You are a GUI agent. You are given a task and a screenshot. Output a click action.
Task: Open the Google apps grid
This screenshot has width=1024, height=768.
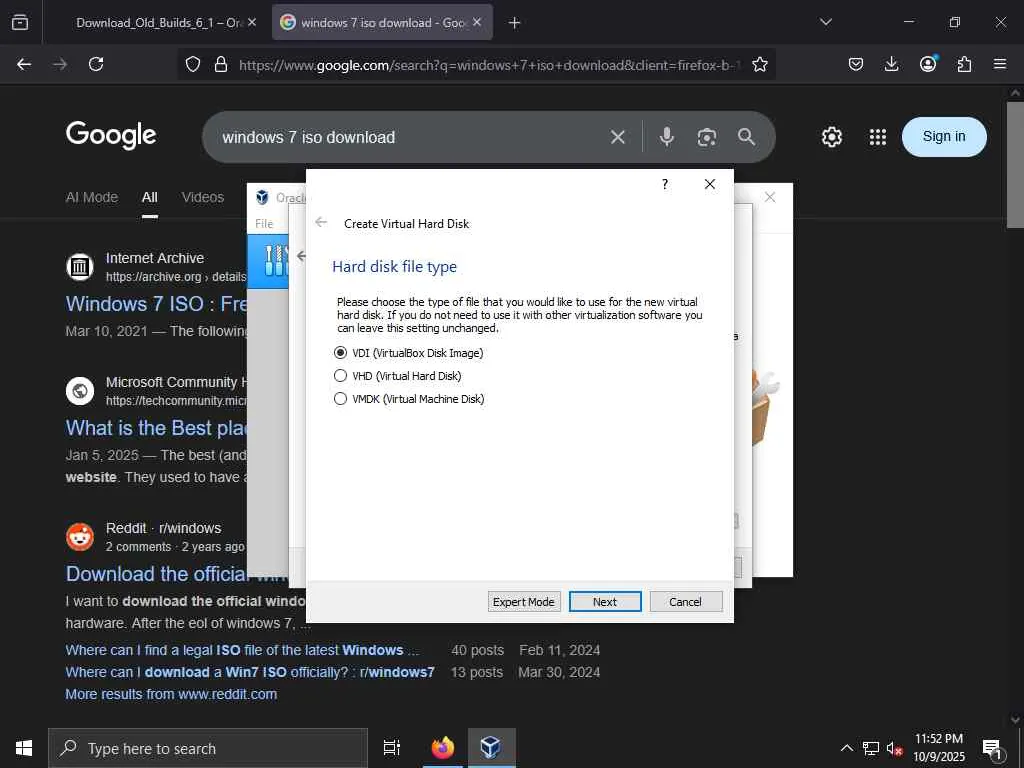878,137
